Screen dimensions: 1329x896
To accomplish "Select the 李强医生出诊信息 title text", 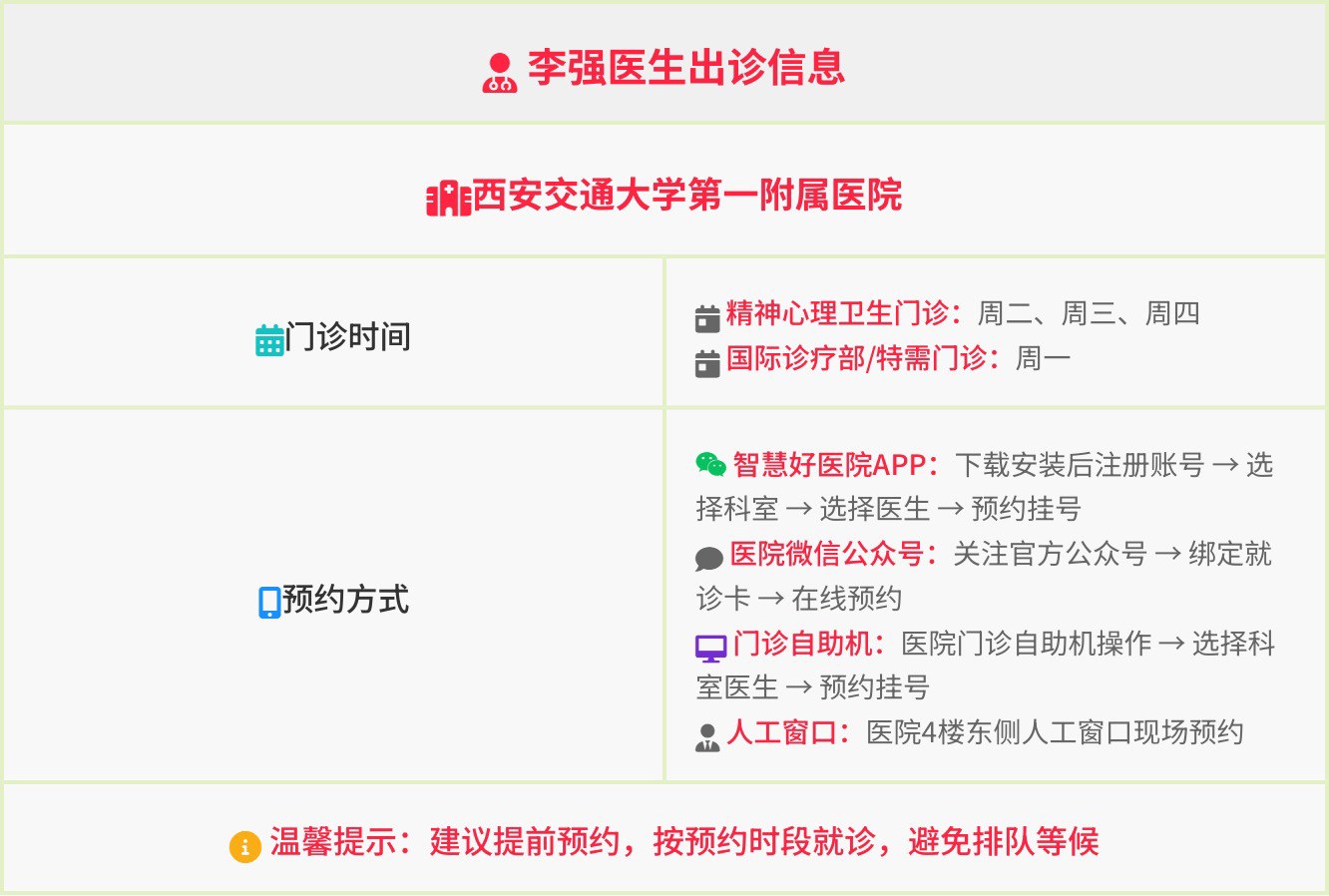I will point(686,68).
